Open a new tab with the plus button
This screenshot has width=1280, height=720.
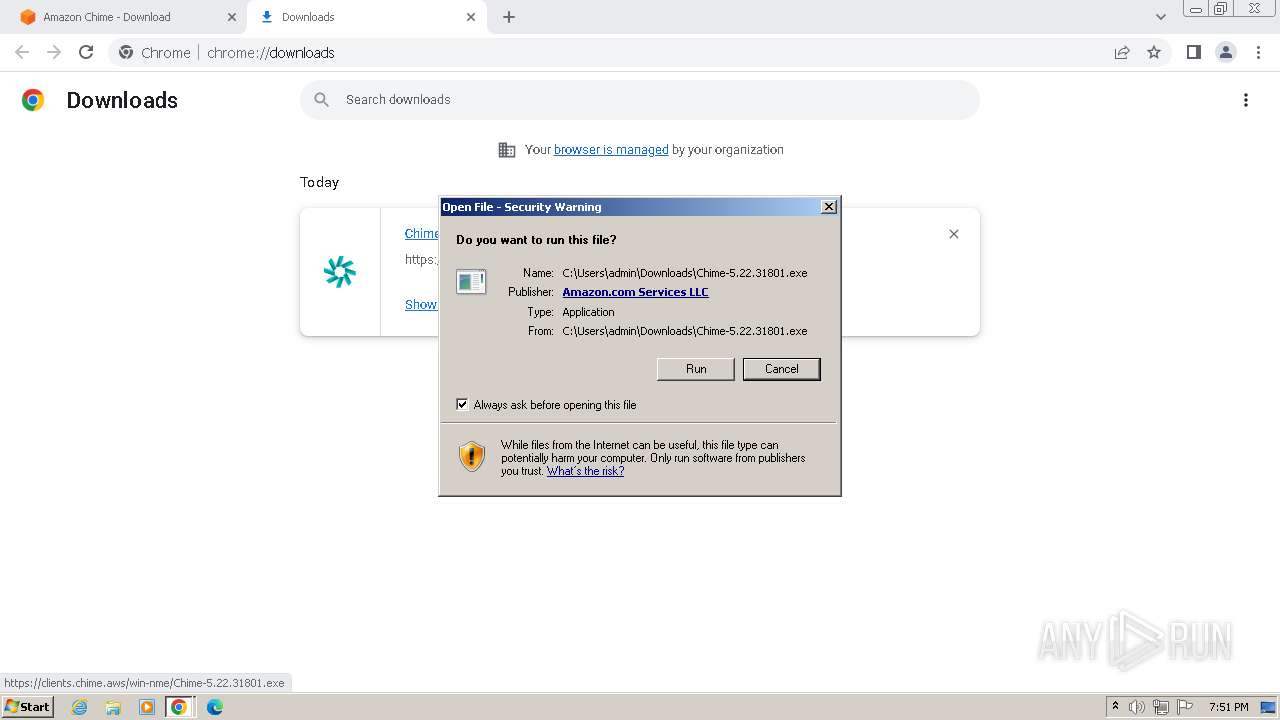[509, 17]
